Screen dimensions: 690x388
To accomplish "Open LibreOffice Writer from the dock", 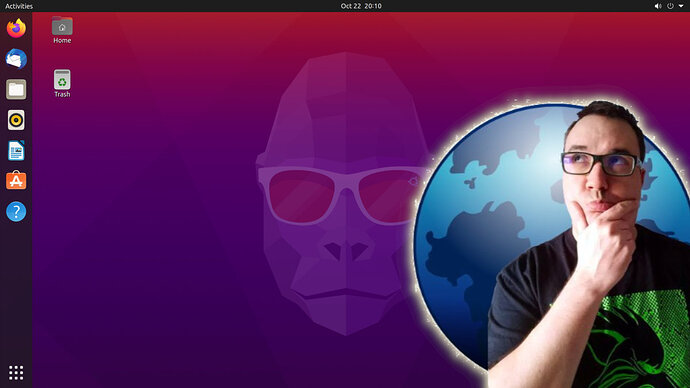I will pyautogui.click(x=16, y=150).
